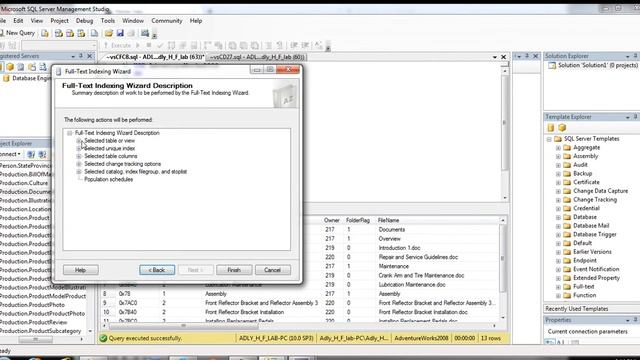Expand Selected catalog, index filegroup, and stoplist node
Viewport: 640px width, 360px height.
click(x=79, y=172)
